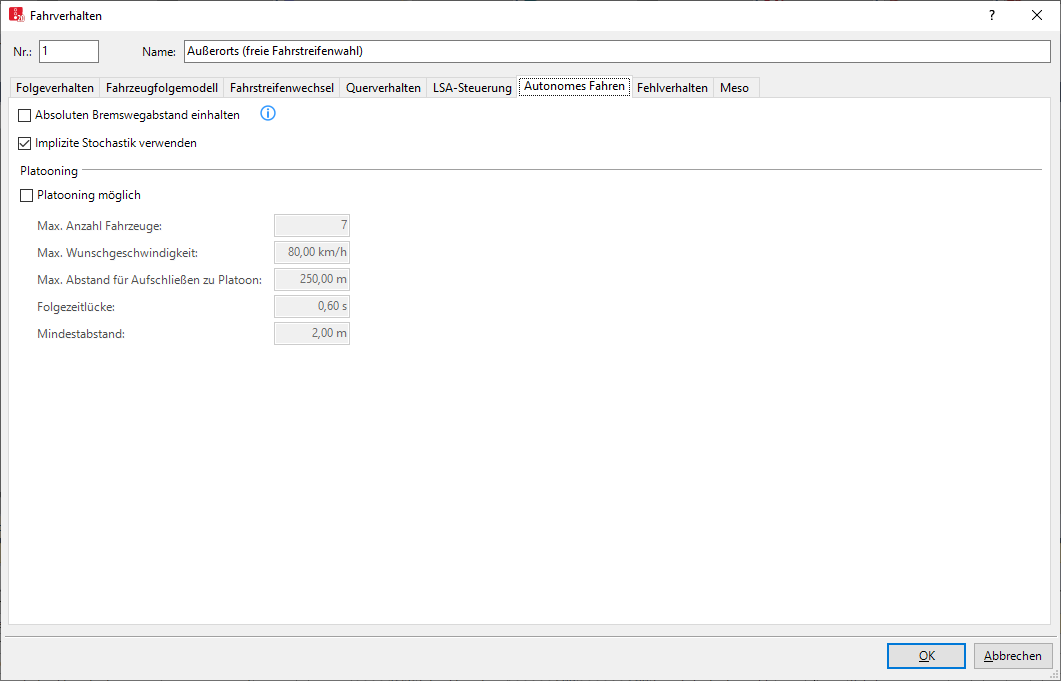Show the LSA-Steuerung tab
The image size is (1061, 681).
click(x=472, y=88)
